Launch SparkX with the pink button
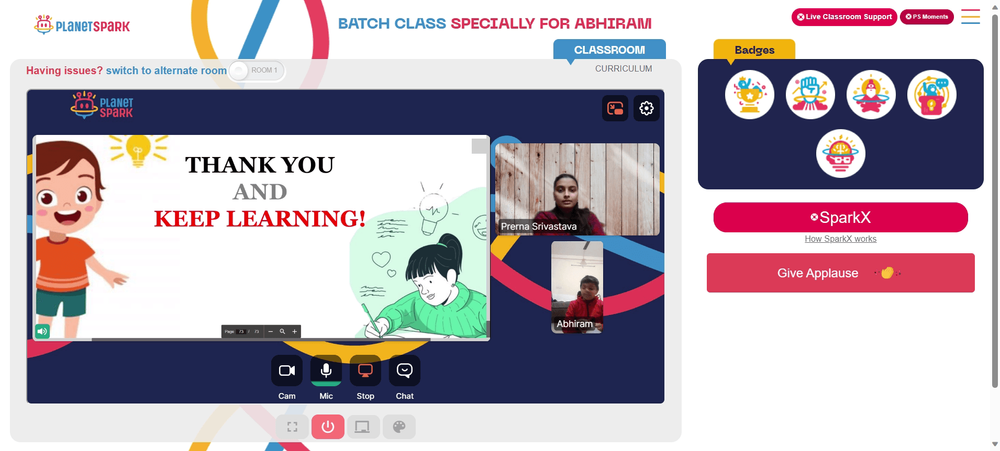Image resolution: width=1000 pixels, height=451 pixels. pyautogui.click(x=841, y=218)
